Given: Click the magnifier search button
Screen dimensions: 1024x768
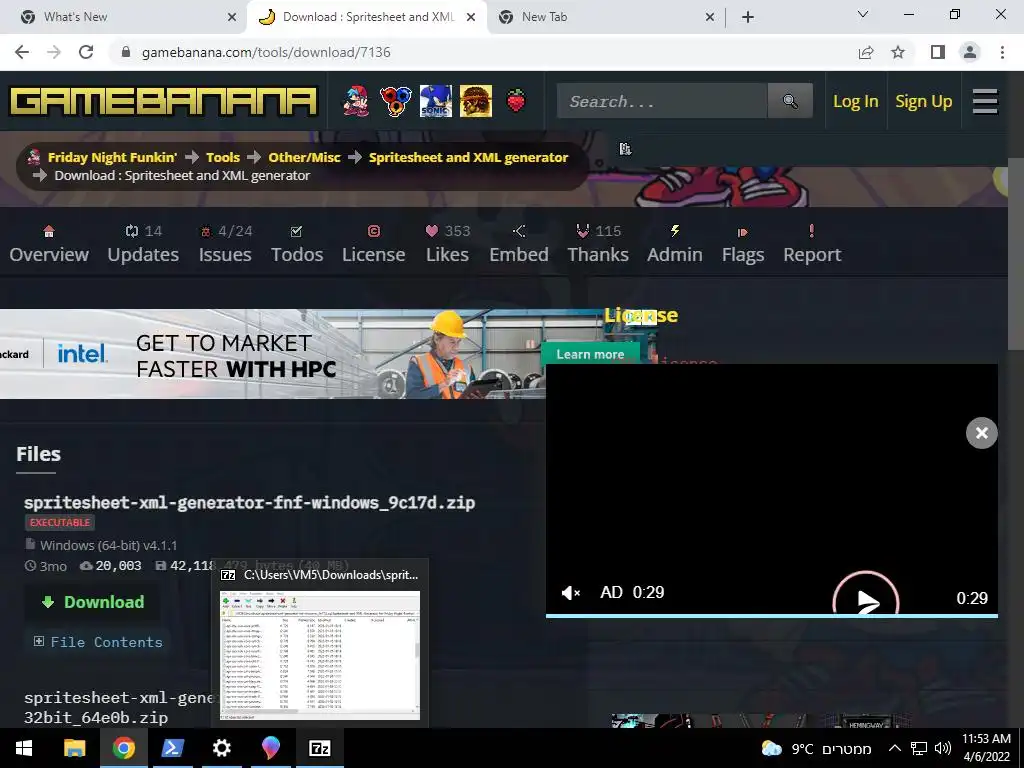Looking at the screenshot, I should (x=790, y=101).
